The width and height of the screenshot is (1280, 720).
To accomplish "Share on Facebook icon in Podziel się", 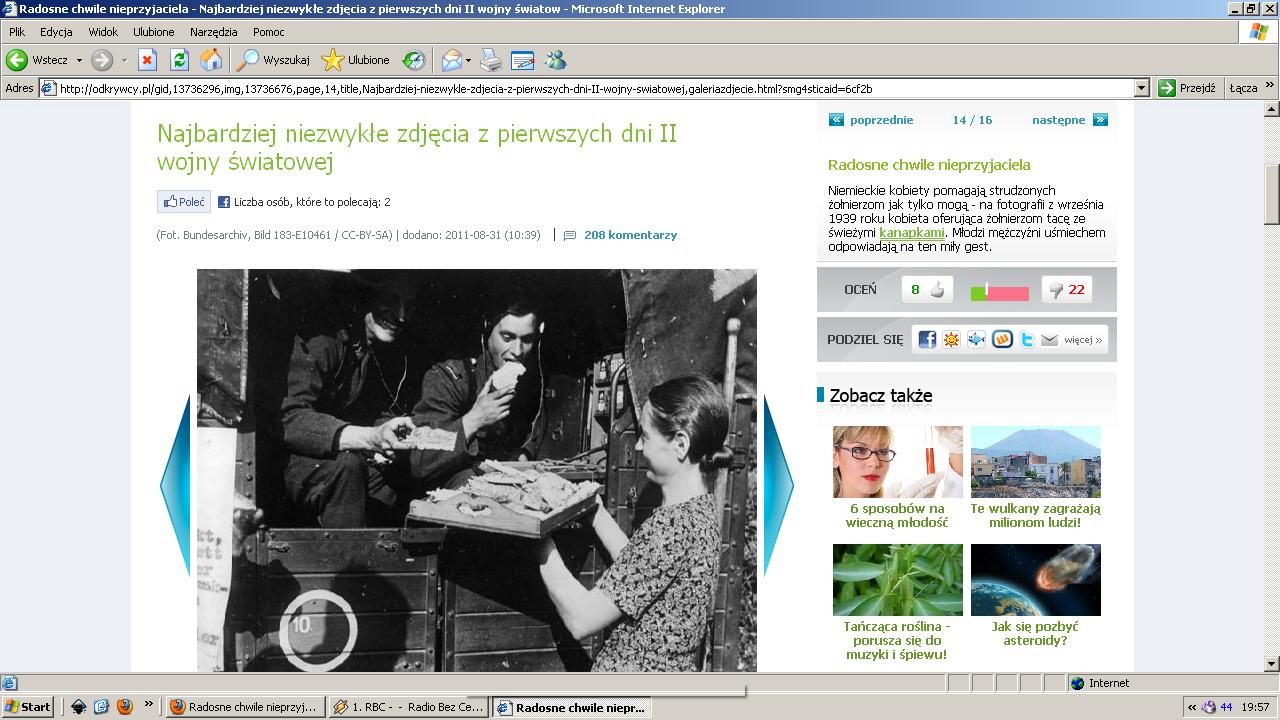I will point(927,339).
